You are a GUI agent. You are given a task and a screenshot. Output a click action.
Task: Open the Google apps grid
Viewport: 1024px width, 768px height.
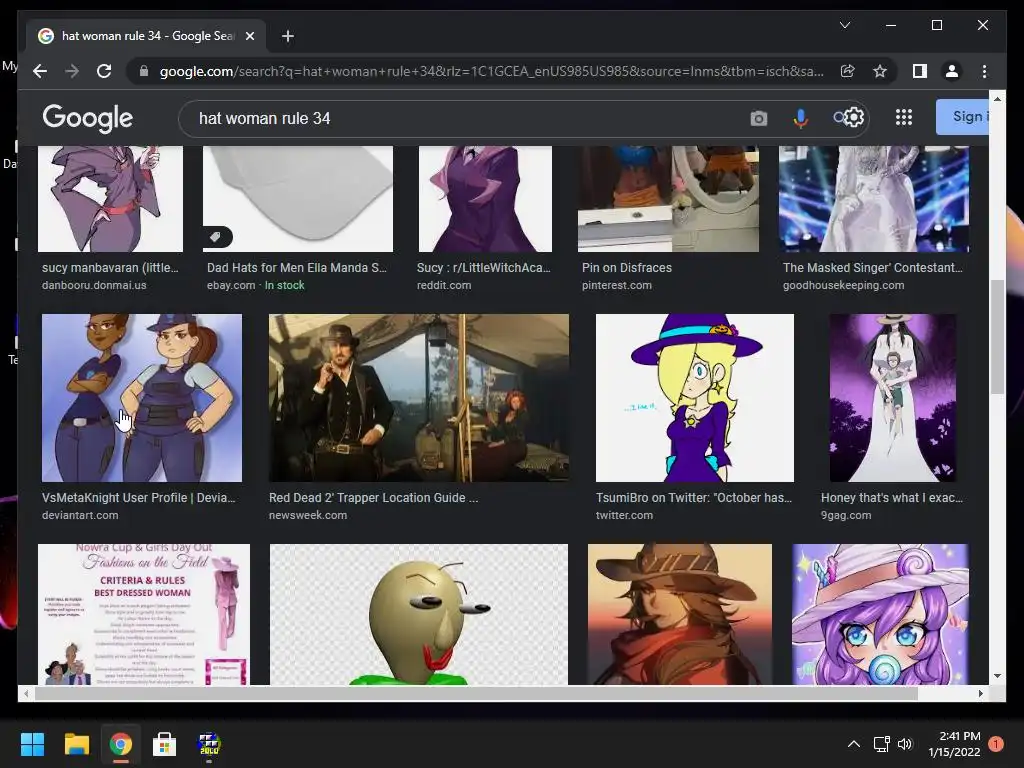(x=904, y=118)
